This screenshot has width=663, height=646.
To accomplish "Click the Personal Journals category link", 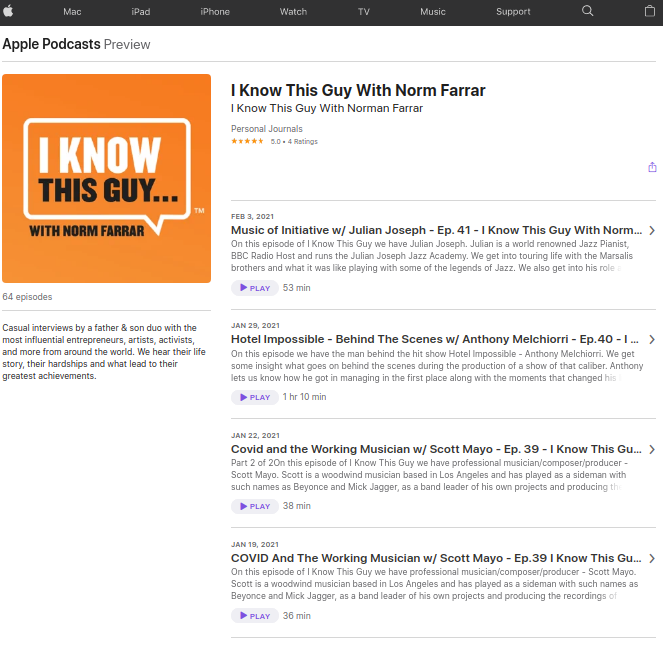I will [x=266, y=129].
